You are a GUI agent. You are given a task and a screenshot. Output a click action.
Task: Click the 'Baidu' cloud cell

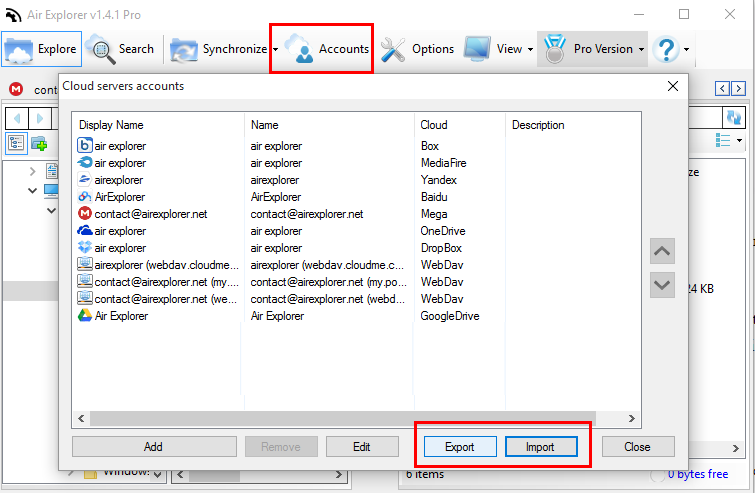(434, 196)
